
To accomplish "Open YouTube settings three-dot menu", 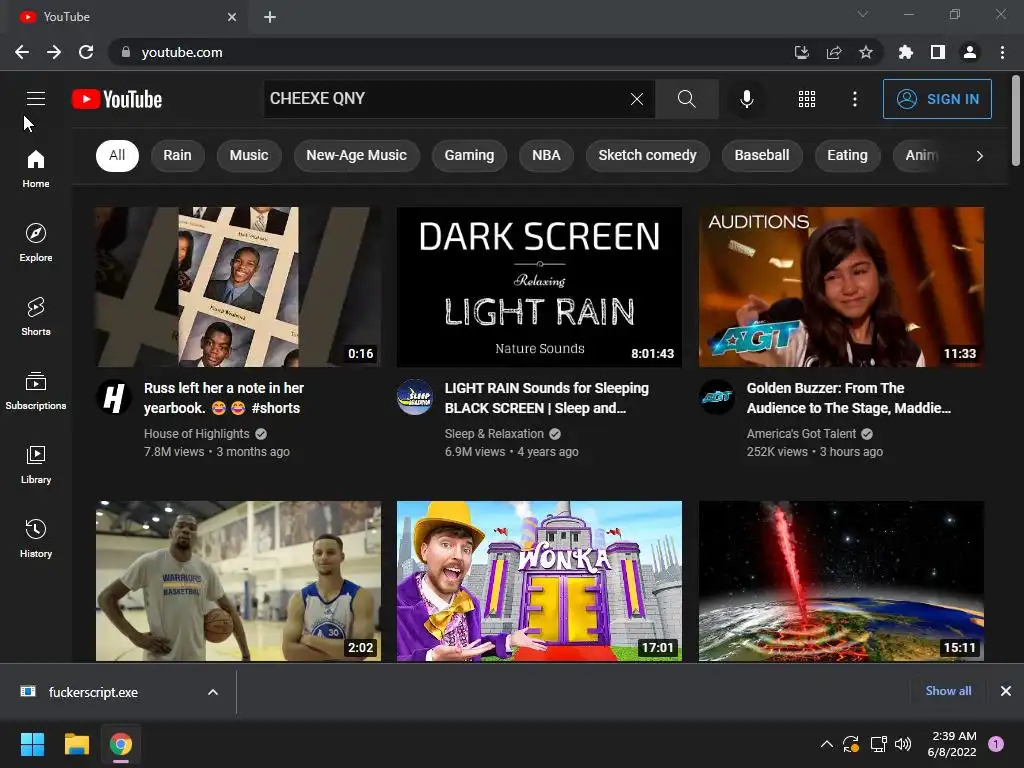I will 854,99.
